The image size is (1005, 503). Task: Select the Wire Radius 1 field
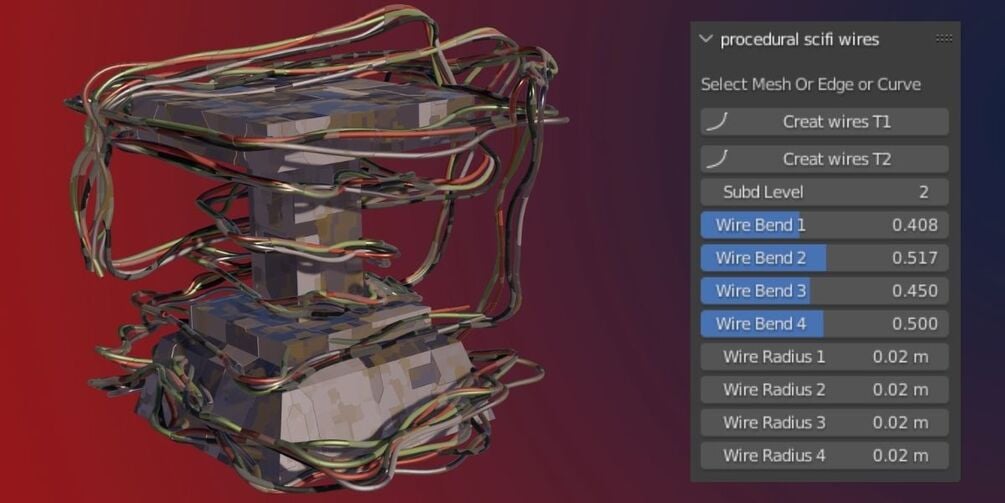coord(824,357)
